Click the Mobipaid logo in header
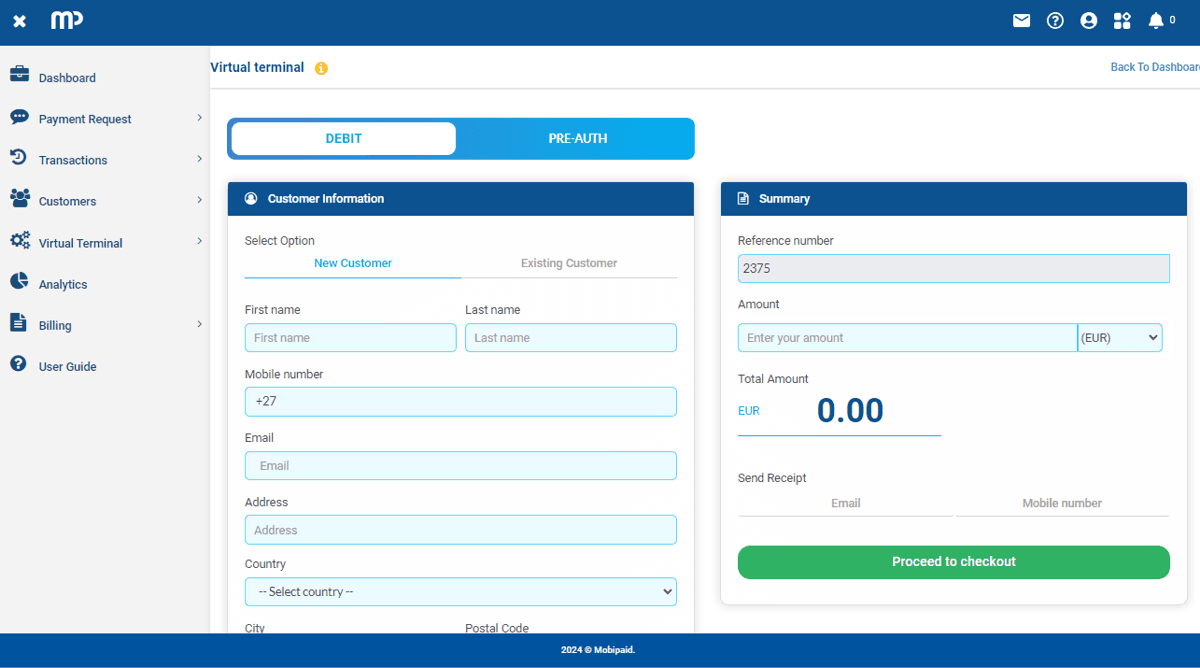This screenshot has width=1200, height=668. pyautogui.click(x=67, y=20)
